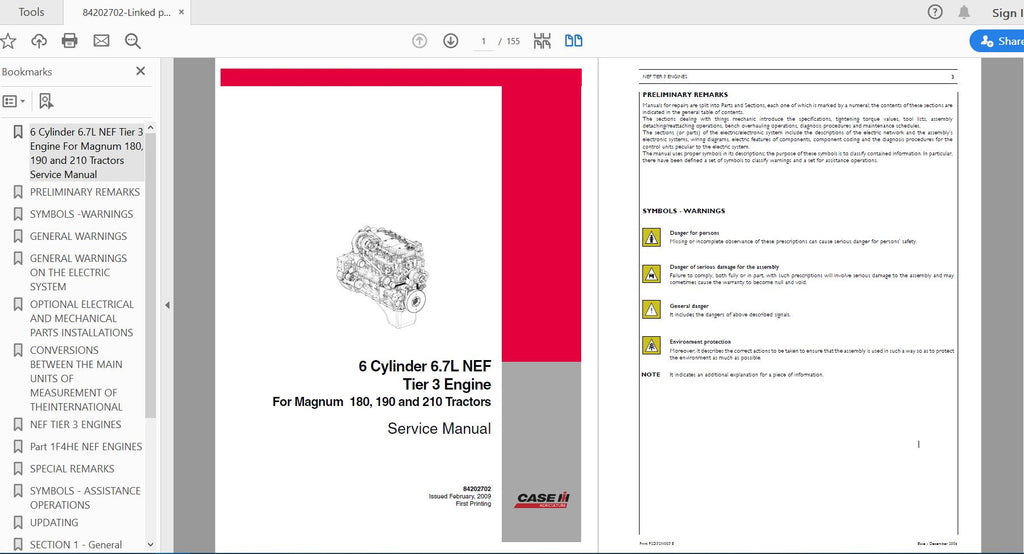The height and width of the screenshot is (554, 1024).
Task: Open SECTION 1 - General bookmark
Action: [x=76, y=545]
